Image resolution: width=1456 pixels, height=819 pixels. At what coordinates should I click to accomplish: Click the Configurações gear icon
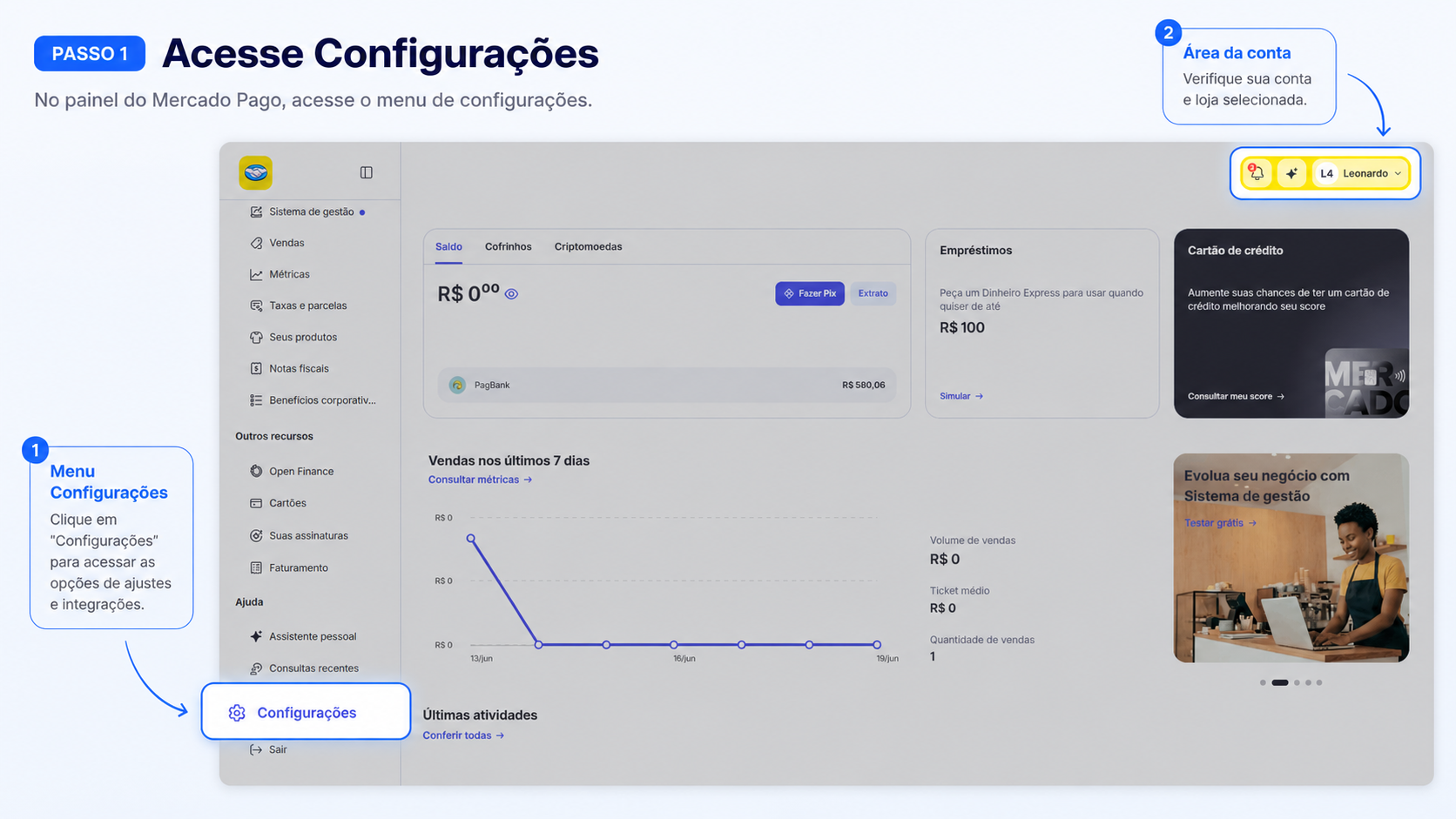237,713
